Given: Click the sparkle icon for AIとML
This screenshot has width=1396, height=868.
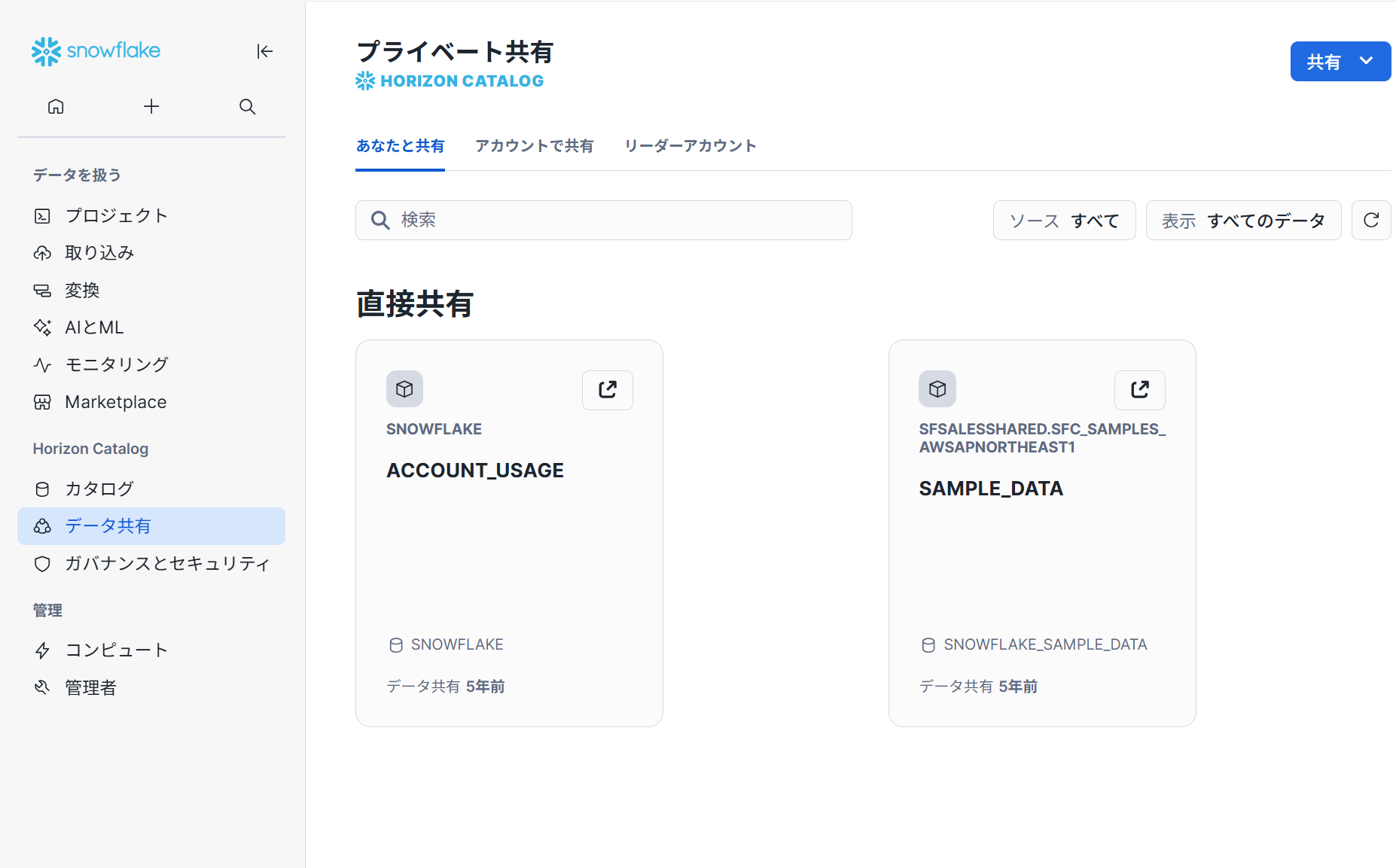Looking at the screenshot, I should tap(42, 327).
